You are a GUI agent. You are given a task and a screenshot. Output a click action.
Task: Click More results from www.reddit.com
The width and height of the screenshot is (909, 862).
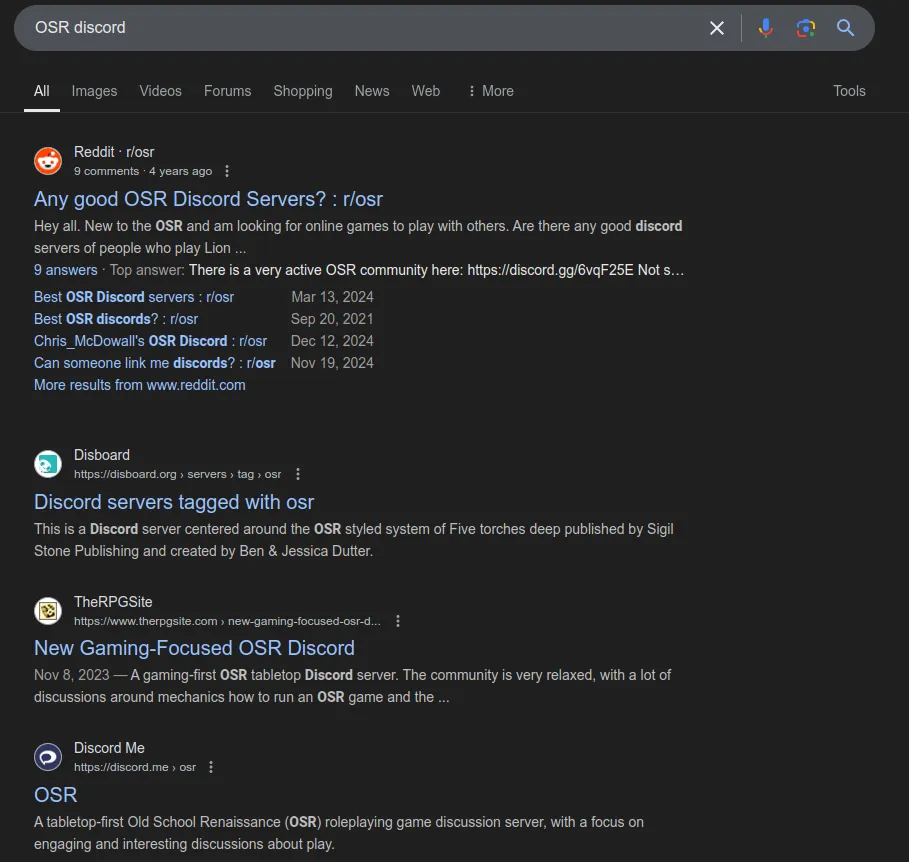[140, 385]
